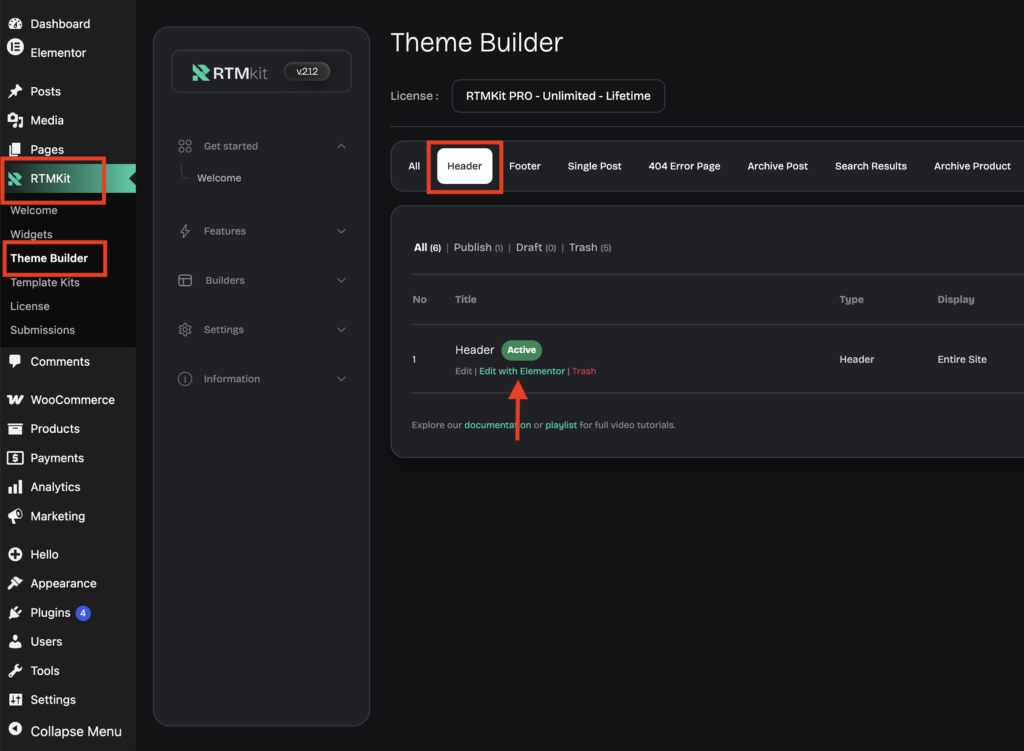Click the Hello plus-circle icon
Viewport: 1024px width, 751px height.
(x=15, y=554)
